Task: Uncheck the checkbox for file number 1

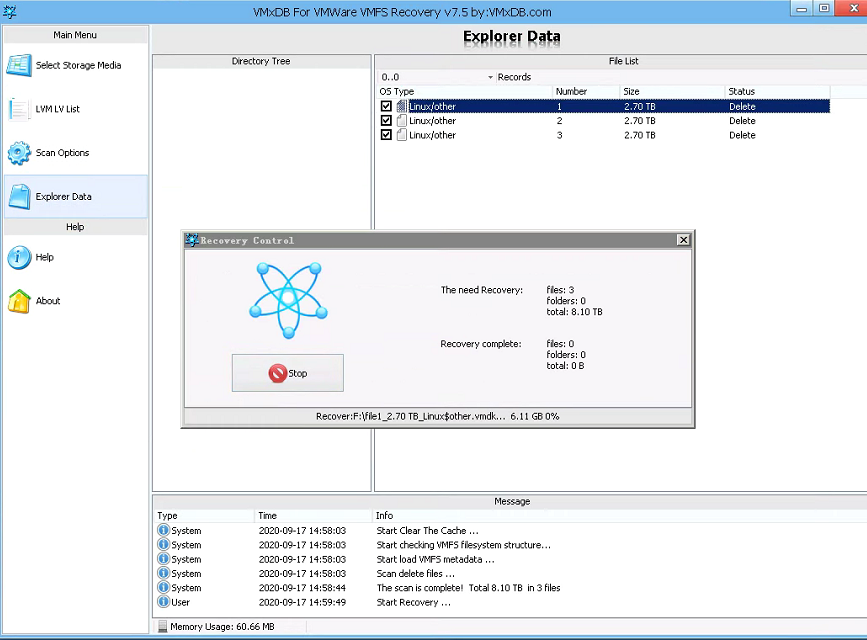Action: (x=386, y=106)
